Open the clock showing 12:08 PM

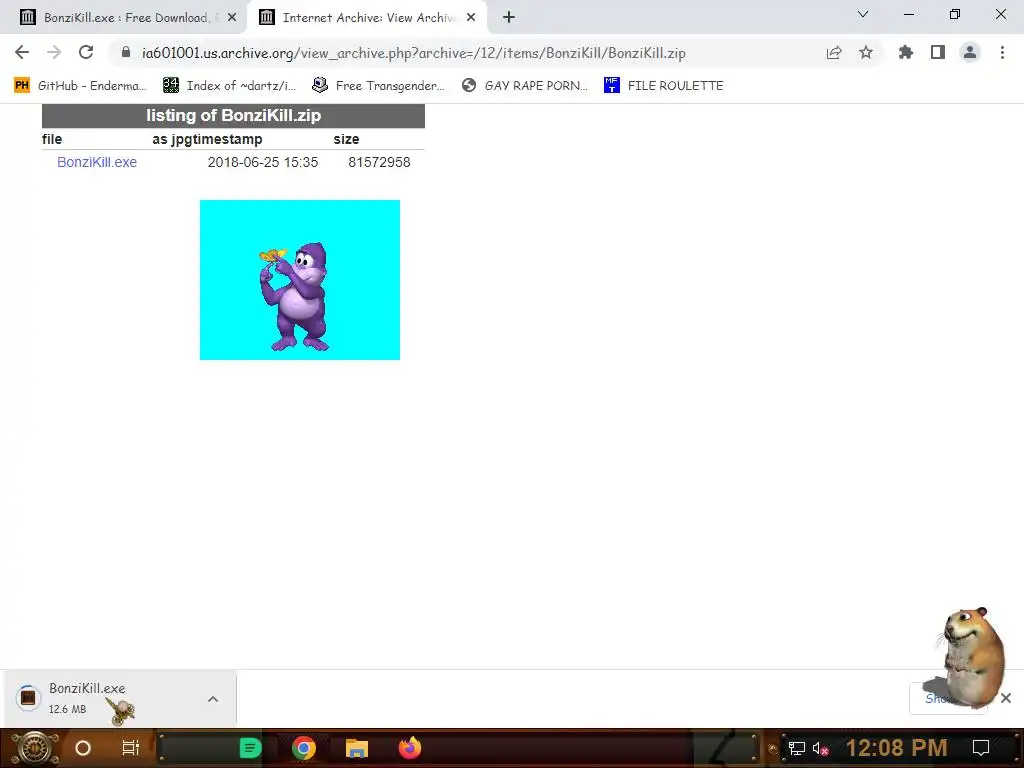[897, 748]
